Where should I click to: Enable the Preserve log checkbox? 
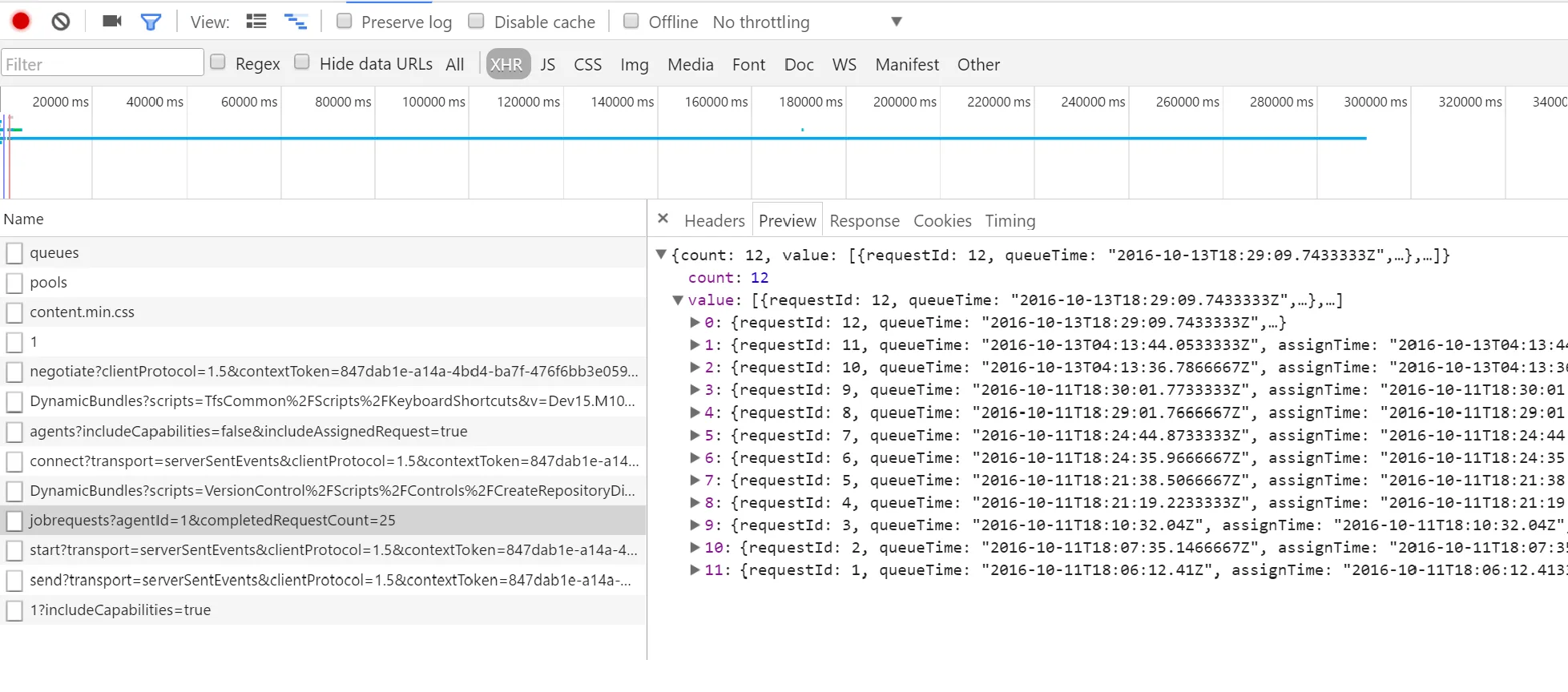[345, 22]
